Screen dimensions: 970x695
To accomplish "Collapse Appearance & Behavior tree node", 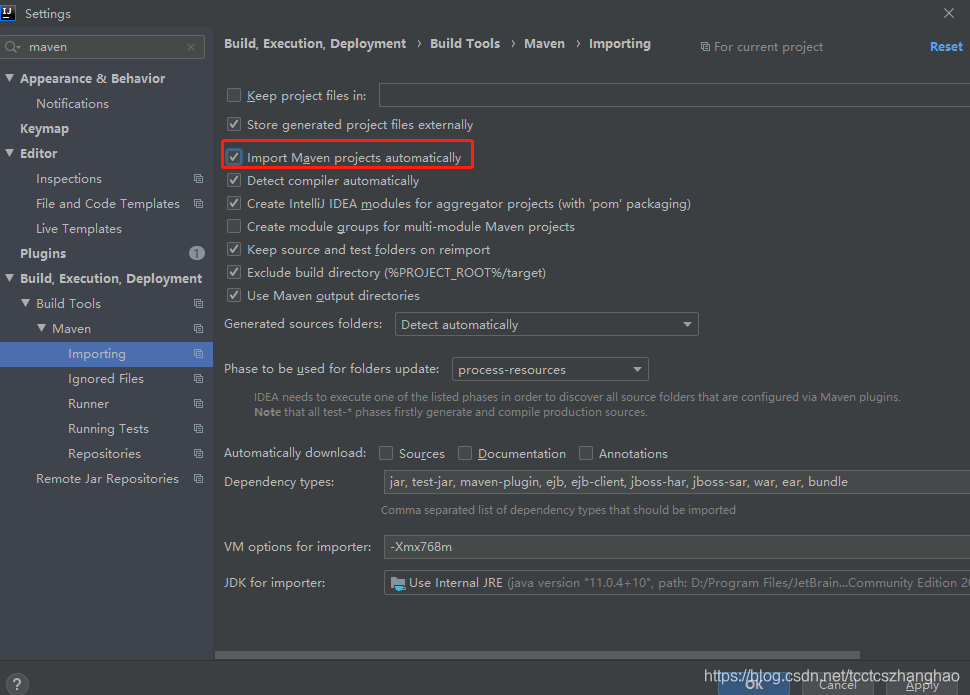I will pyautogui.click(x=9, y=78).
